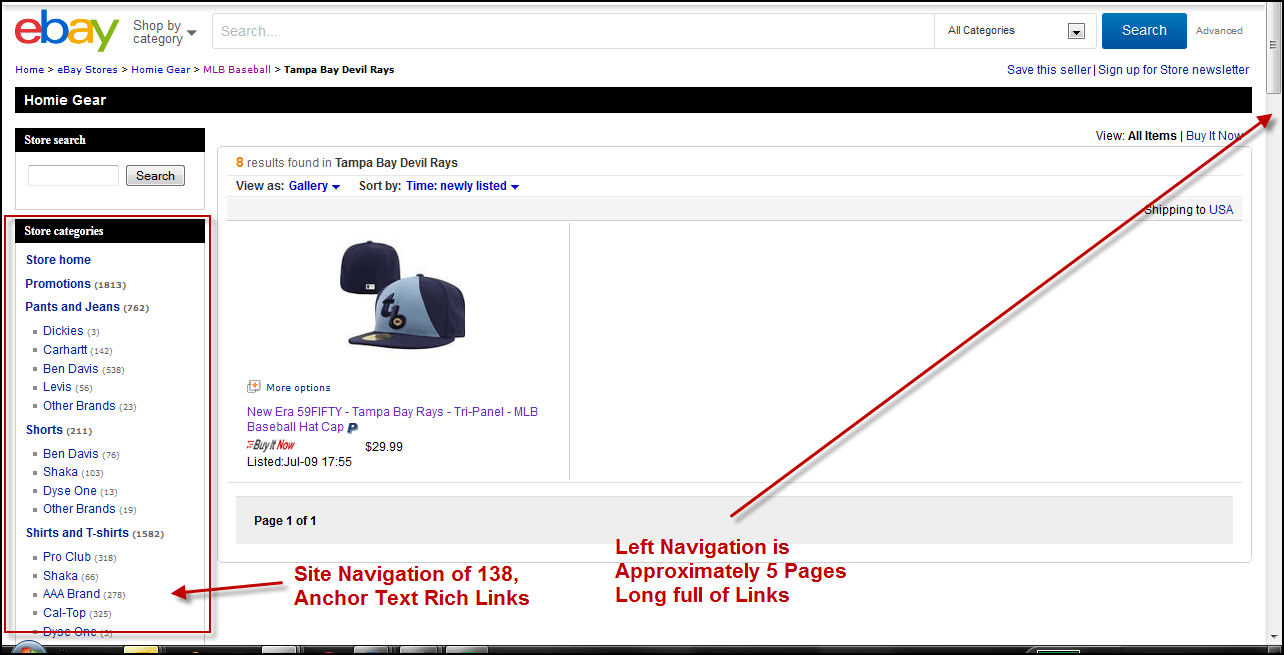Screen dimensions: 1284x655
Task: Open AAA Brand subcategory link
Action: (x=71, y=594)
